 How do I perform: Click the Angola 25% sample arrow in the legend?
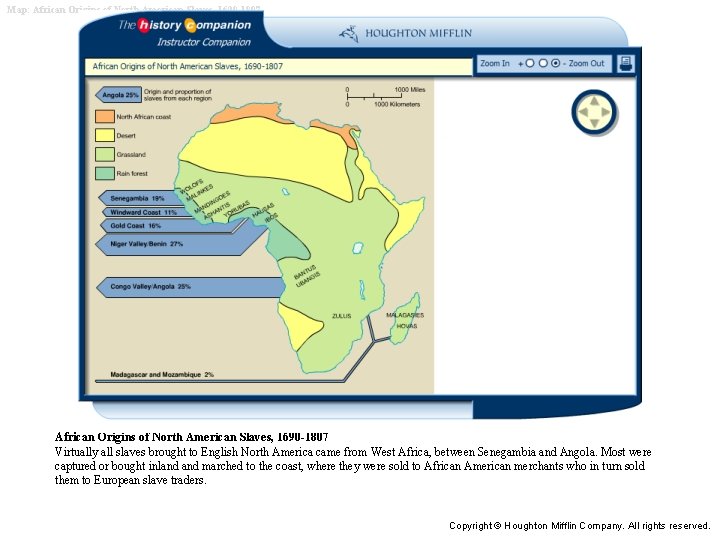[118, 95]
